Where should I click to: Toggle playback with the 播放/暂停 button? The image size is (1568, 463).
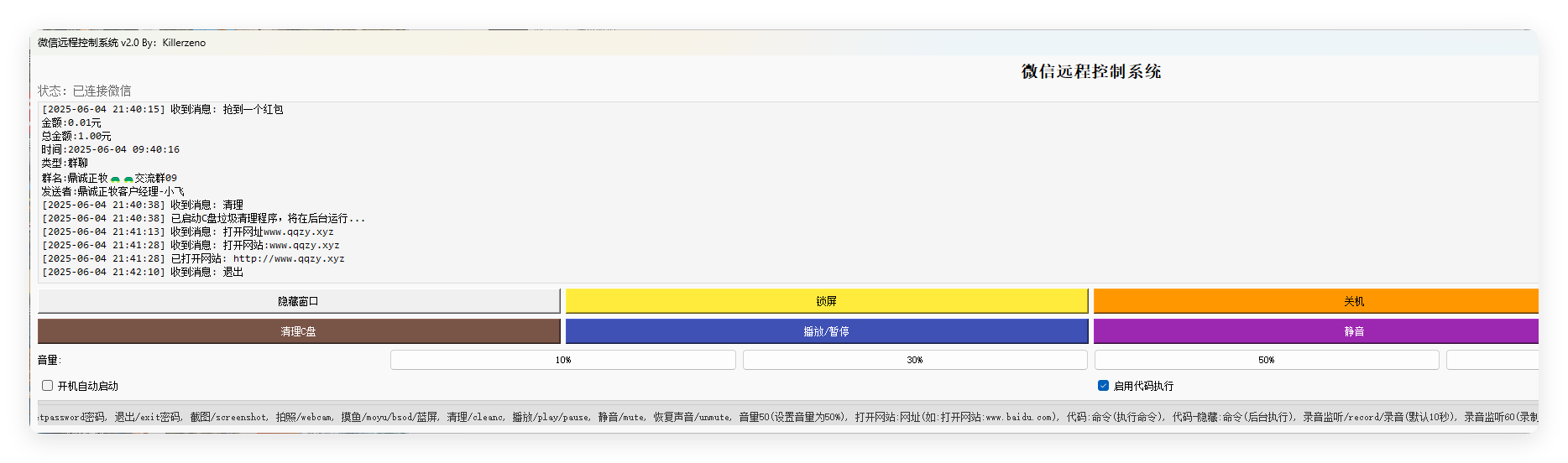(826, 331)
